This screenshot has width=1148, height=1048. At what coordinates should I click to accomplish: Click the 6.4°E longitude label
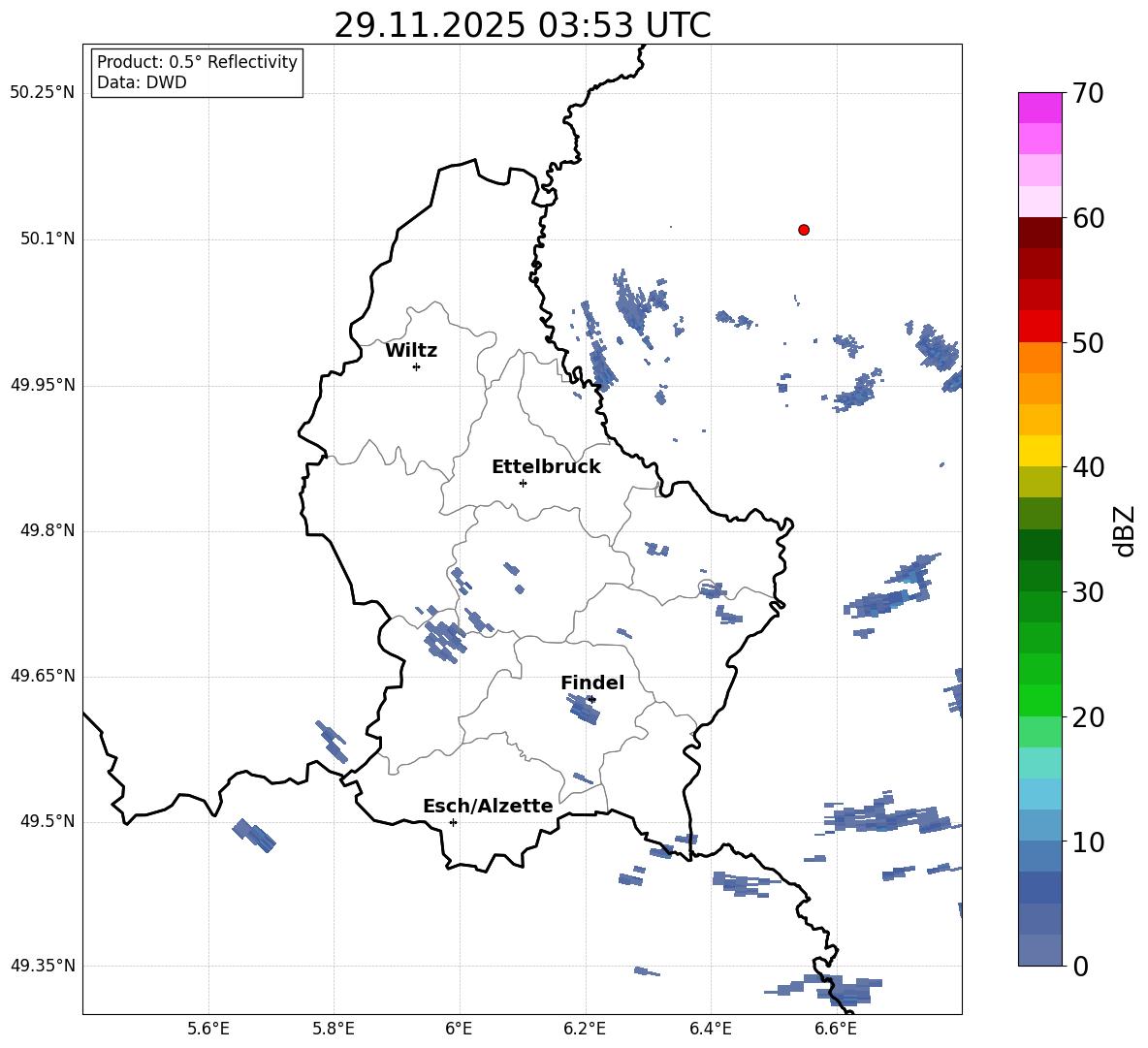click(710, 1029)
